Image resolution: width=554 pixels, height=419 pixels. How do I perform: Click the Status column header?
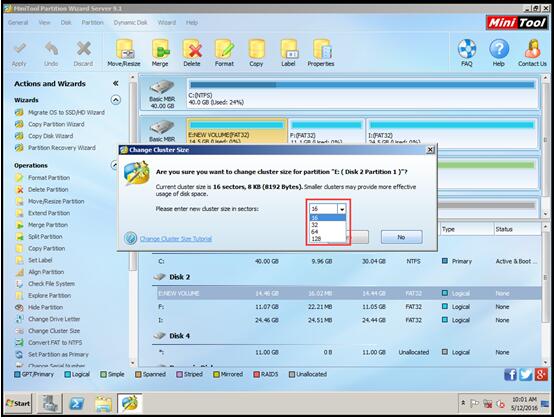tap(518, 229)
